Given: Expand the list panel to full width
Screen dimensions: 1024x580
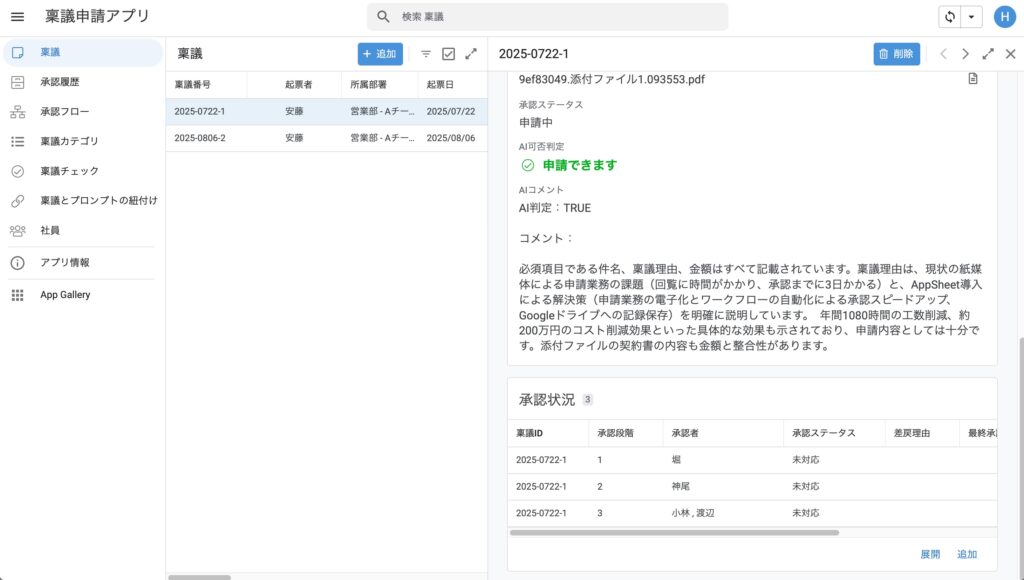Looking at the screenshot, I should 471,54.
